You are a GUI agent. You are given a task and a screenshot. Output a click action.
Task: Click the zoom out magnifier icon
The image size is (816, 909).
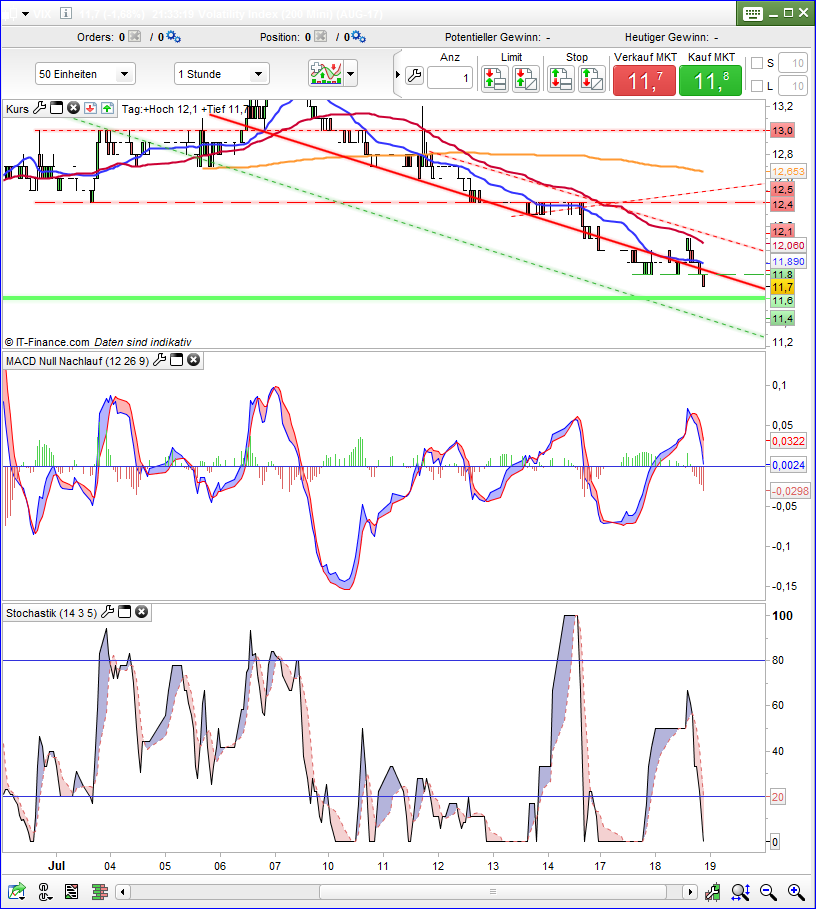pyautogui.click(x=768, y=891)
